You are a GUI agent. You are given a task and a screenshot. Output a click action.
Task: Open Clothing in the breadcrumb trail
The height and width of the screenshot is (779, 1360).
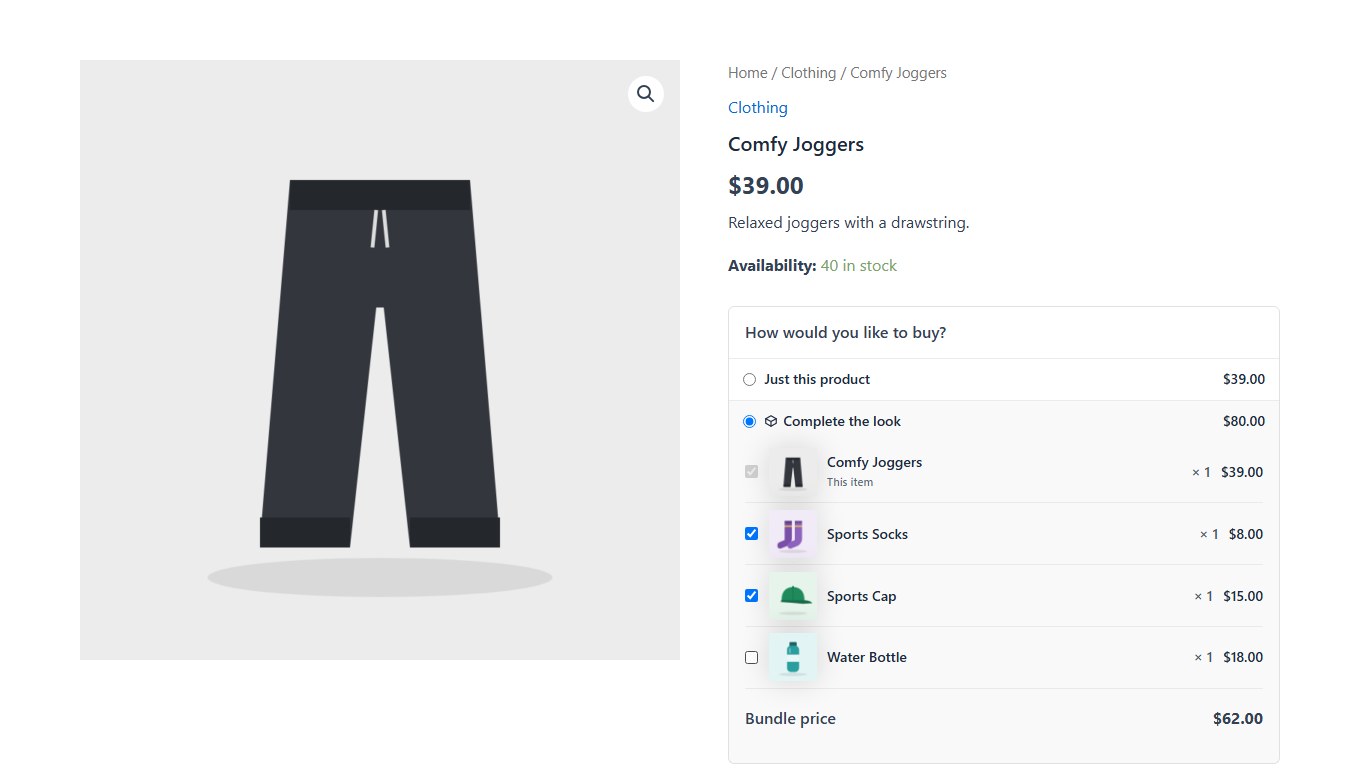click(x=808, y=73)
